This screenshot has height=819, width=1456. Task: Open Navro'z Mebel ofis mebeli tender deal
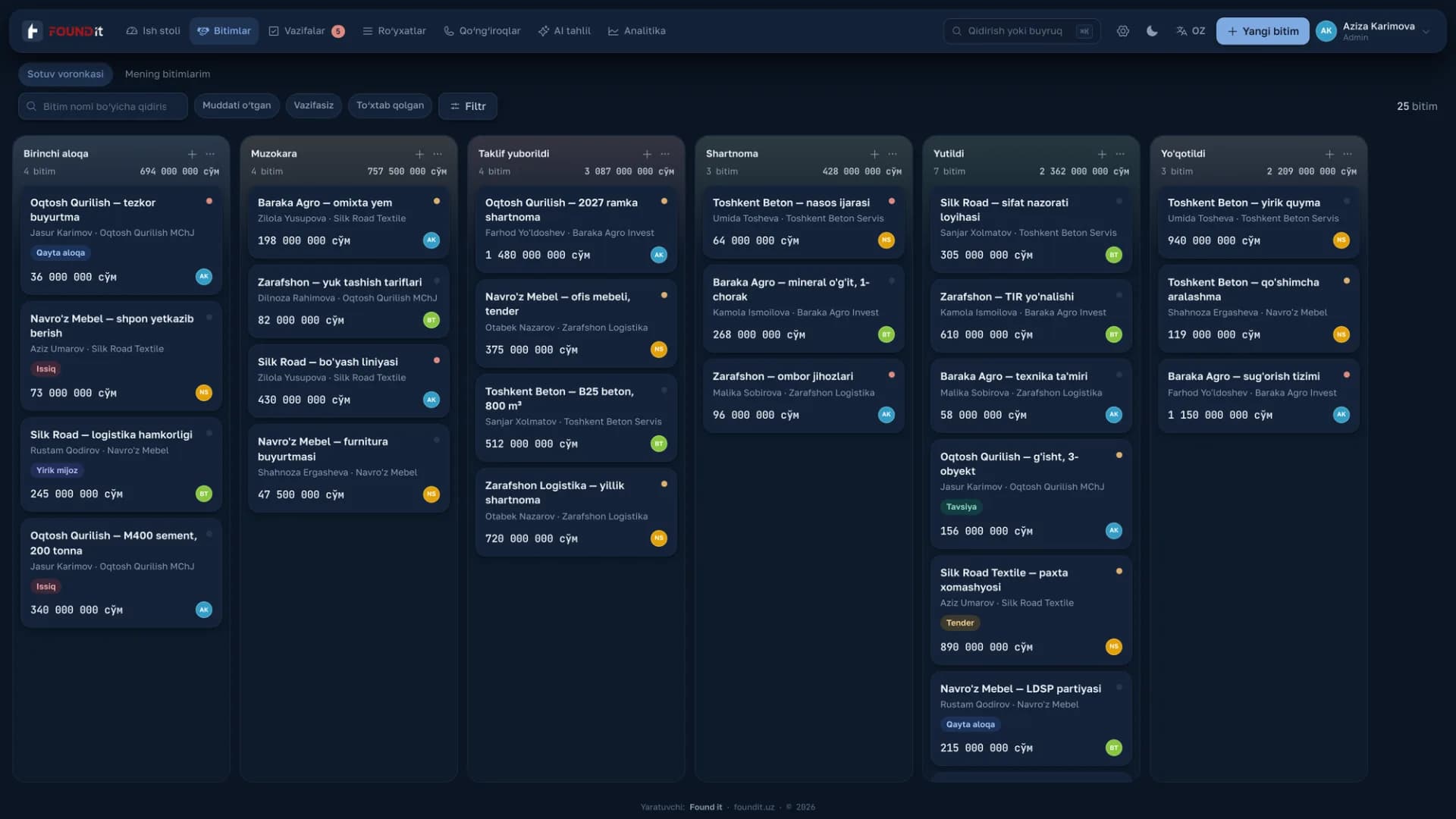[576, 324]
